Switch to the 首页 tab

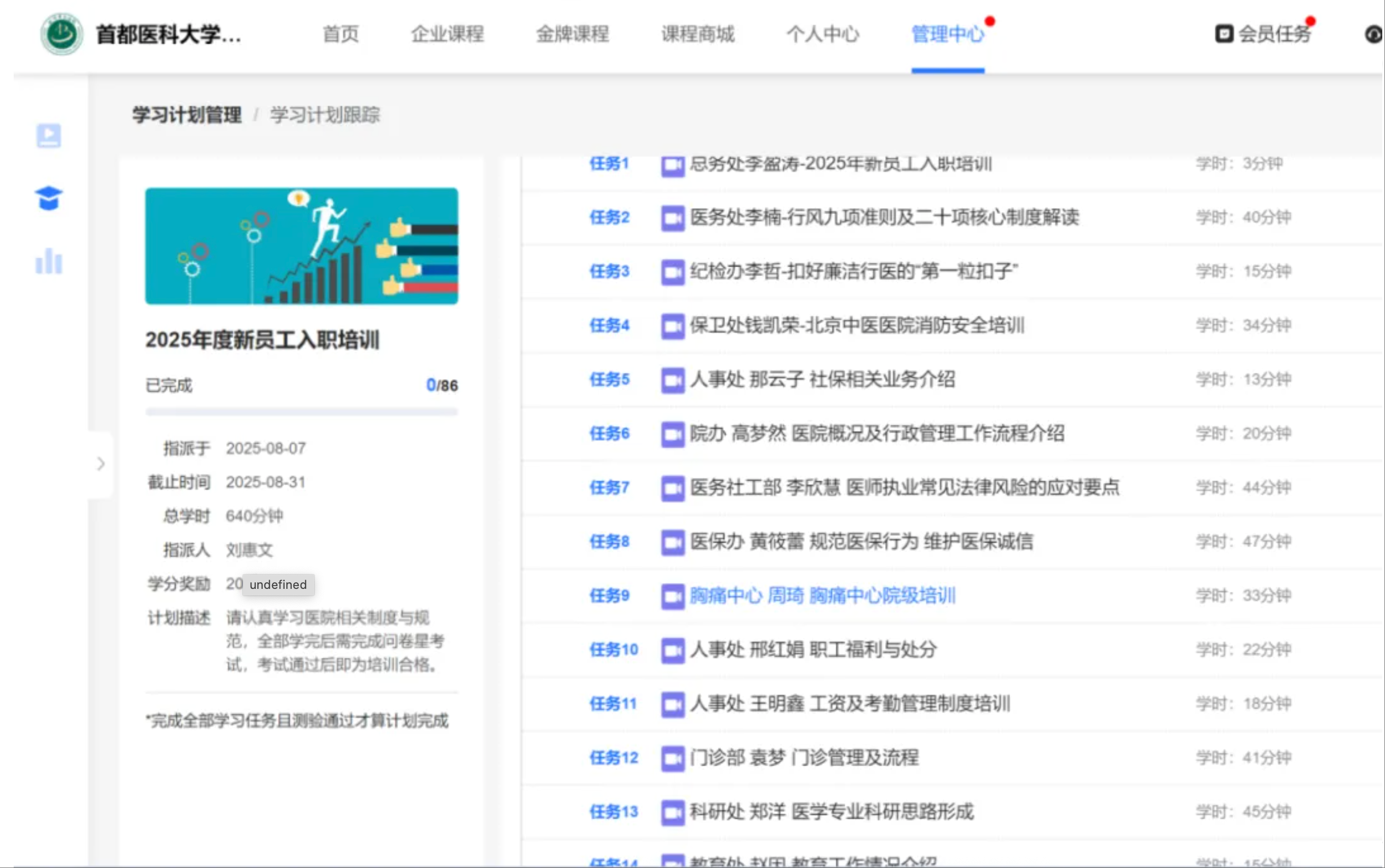341,34
